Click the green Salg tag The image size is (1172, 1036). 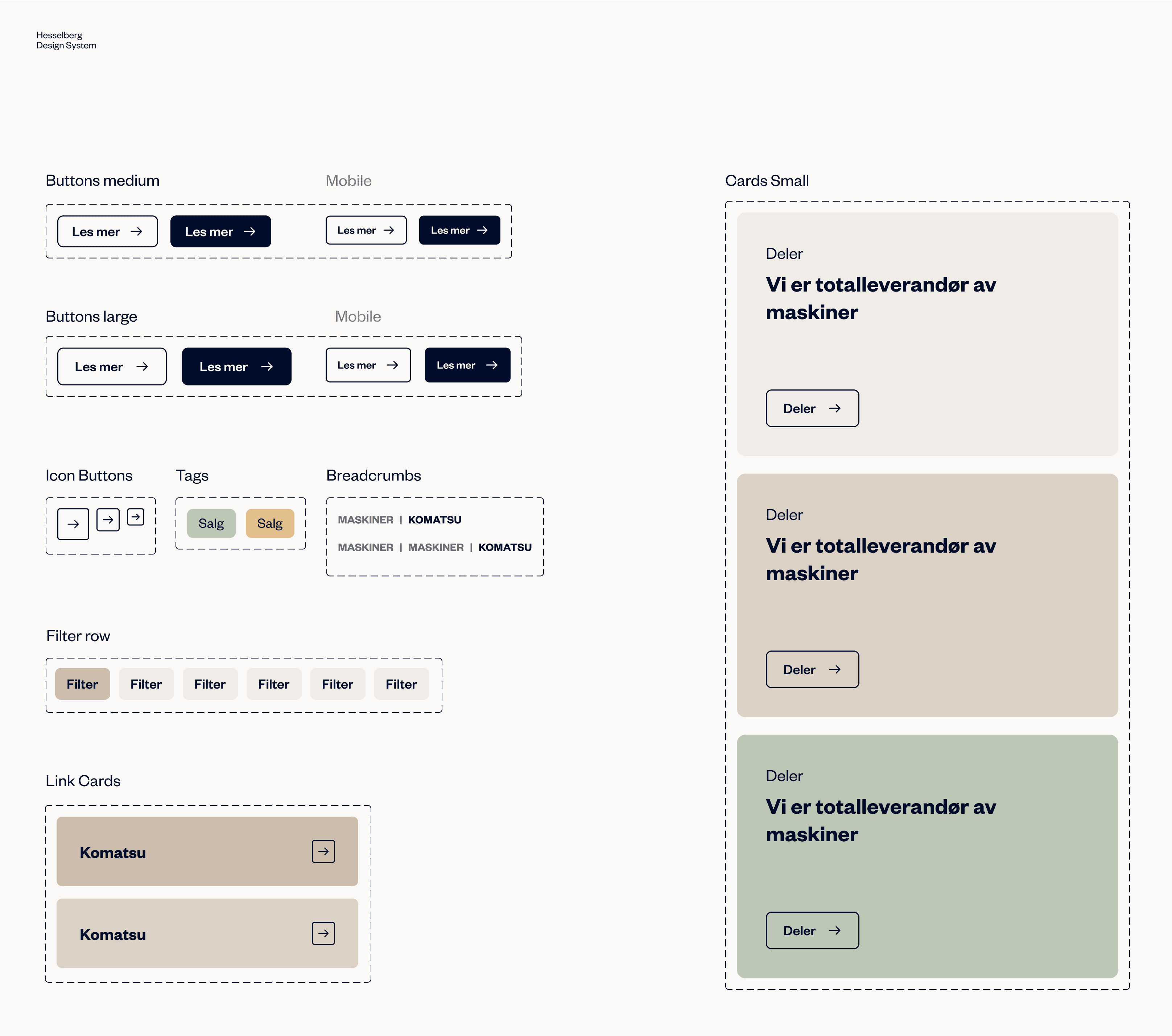[211, 523]
